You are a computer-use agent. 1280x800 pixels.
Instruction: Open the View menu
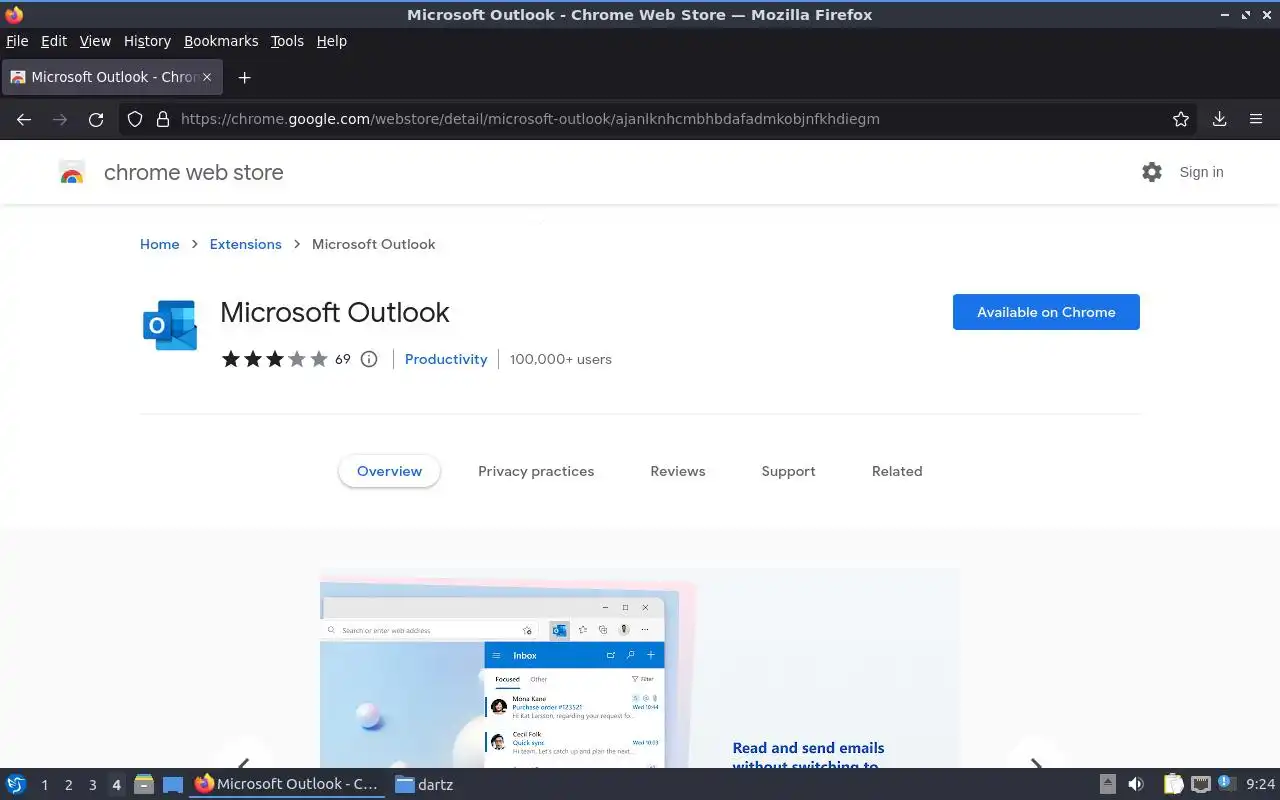(x=95, y=41)
